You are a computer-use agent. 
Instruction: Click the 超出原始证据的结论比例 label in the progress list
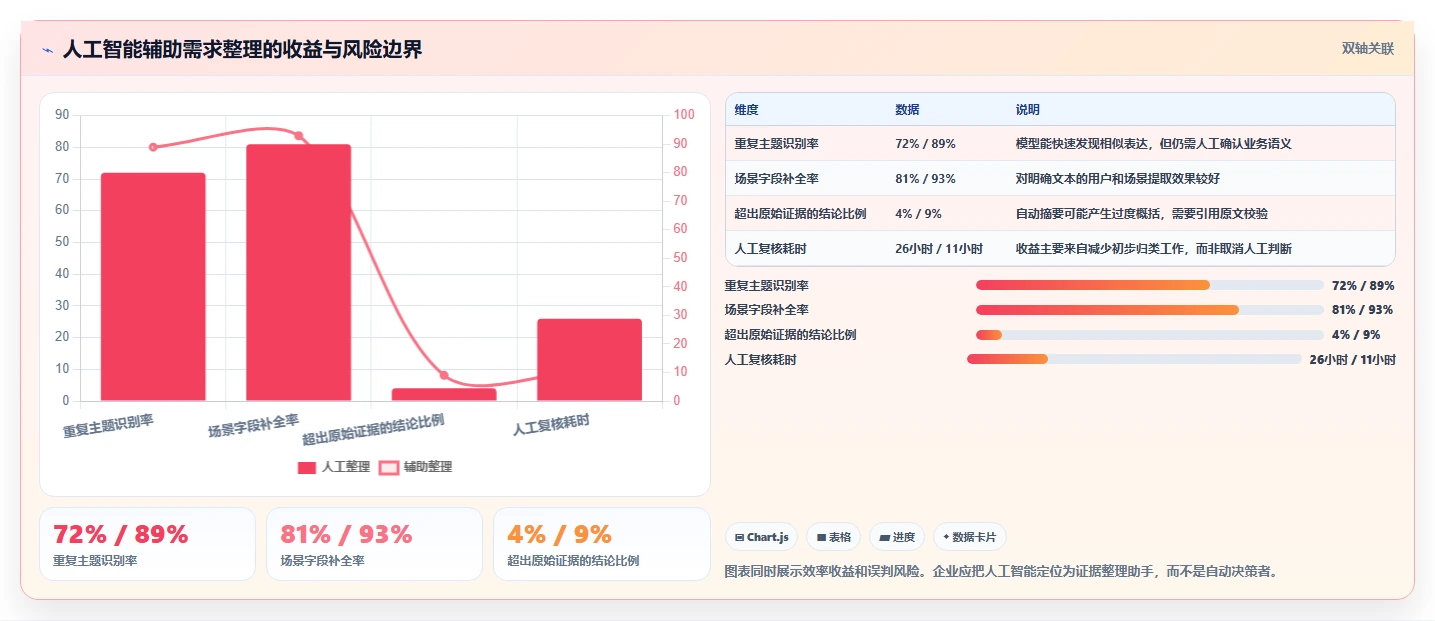(790, 335)
